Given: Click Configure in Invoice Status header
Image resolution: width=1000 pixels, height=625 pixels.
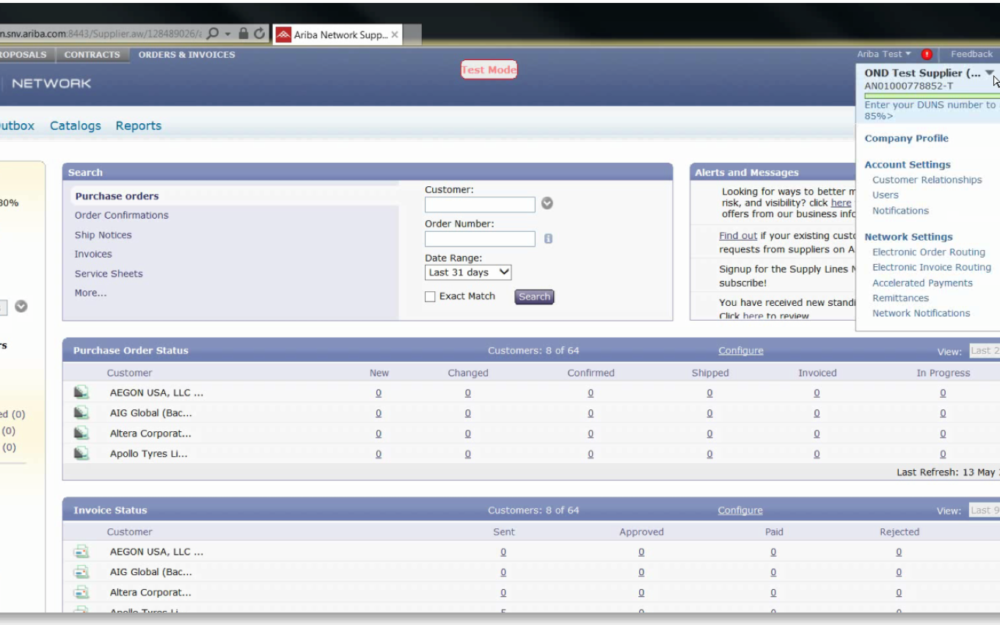Looking at the screenshot, I should tap(740, 510).
